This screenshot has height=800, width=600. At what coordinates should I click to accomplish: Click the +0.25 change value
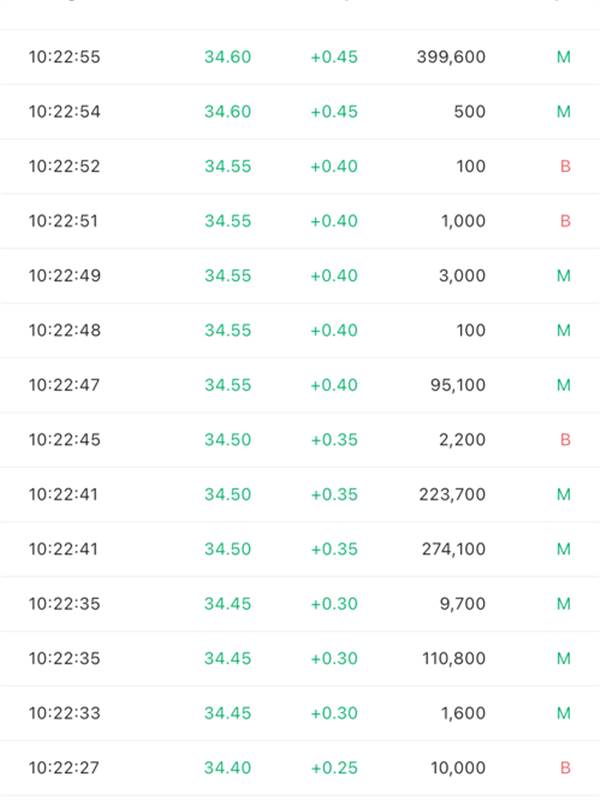[x=334, y=767]
